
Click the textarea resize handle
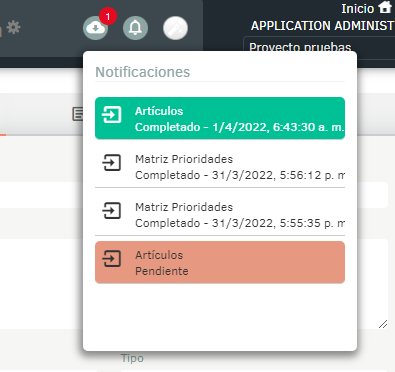383,324
